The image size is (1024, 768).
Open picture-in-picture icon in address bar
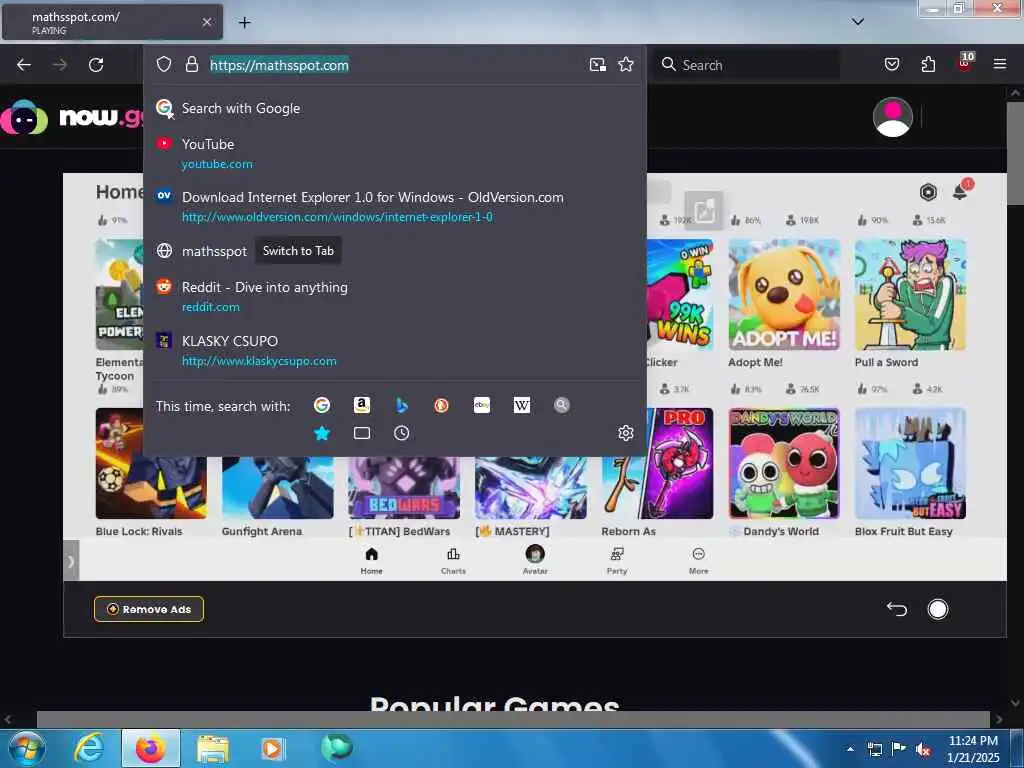pos(598,64)
